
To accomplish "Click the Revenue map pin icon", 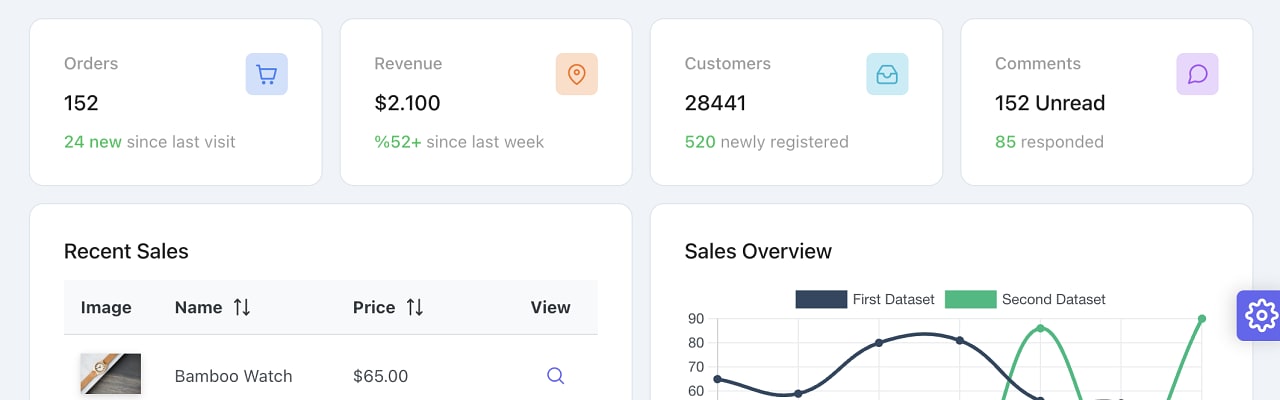I will [x=576, y=74].
